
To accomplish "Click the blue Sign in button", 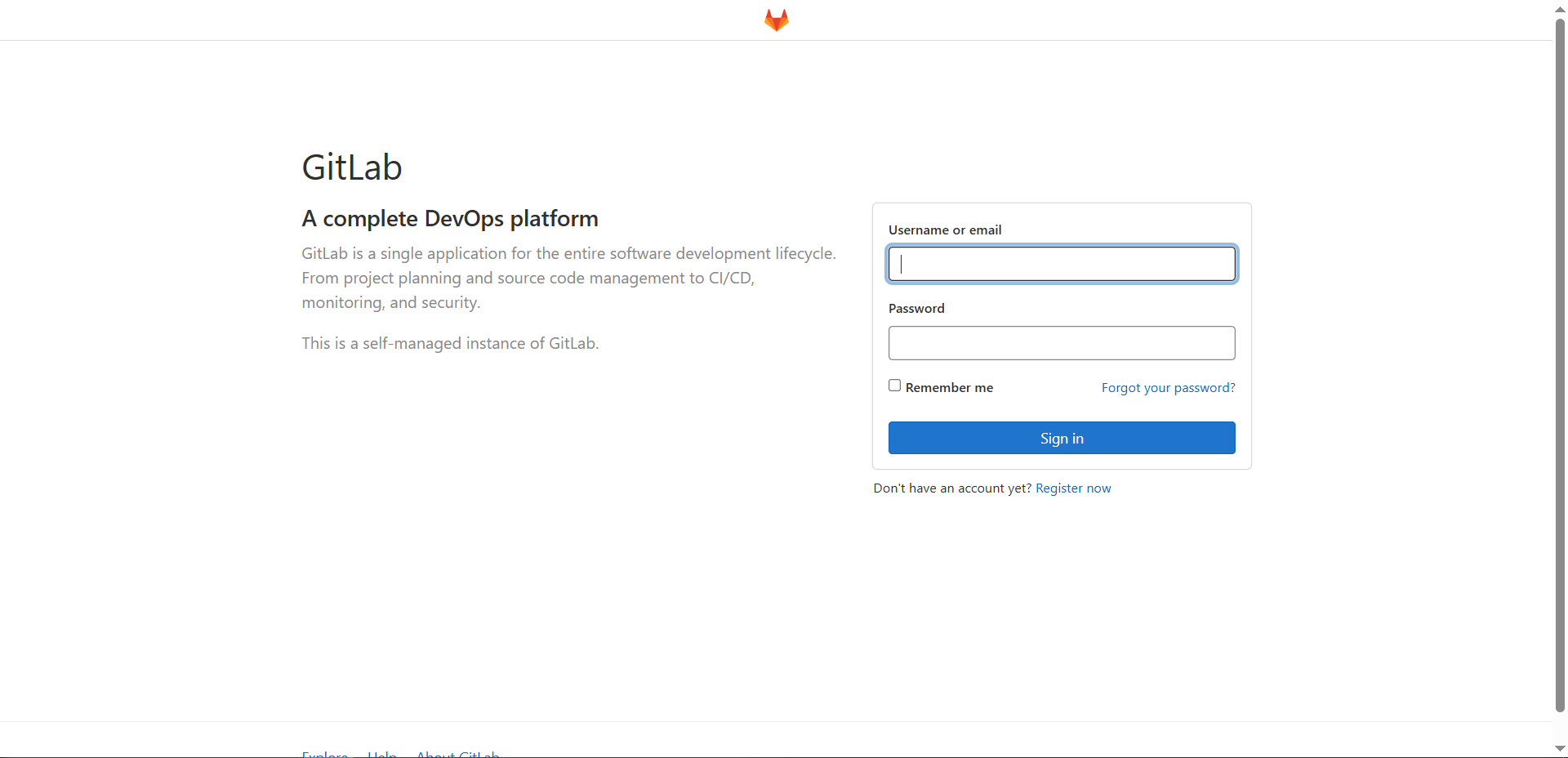I will tap(1062, 438).
